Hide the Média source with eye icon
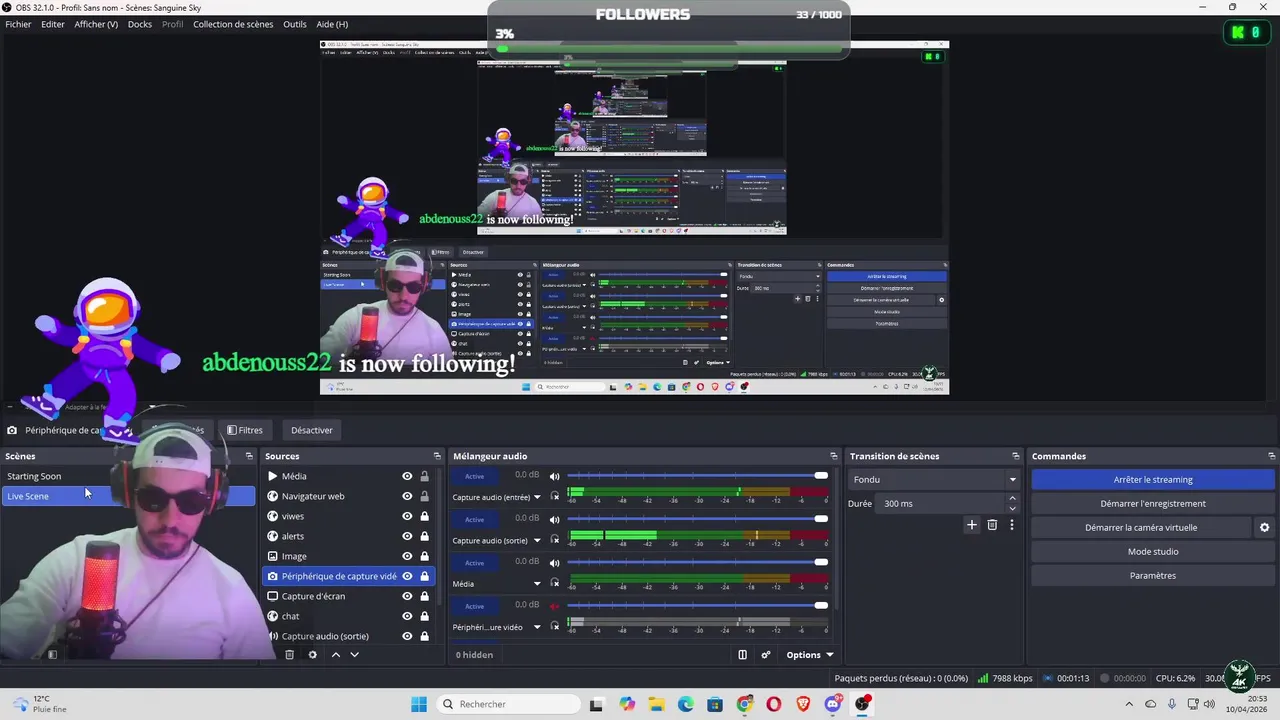 407,477
